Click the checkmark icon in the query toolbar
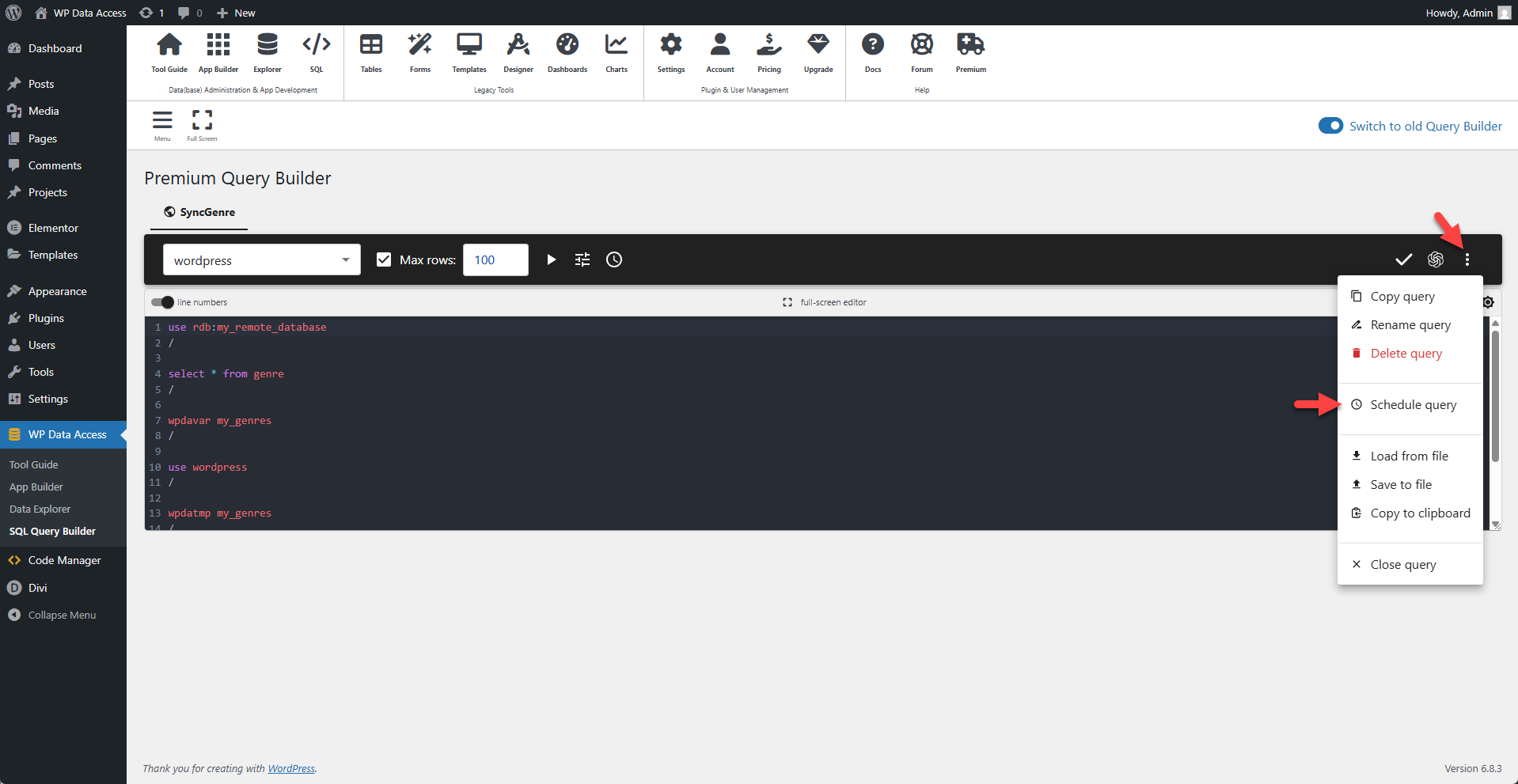Screen dimensions: 1518x784 click(x=1403, y=259)
